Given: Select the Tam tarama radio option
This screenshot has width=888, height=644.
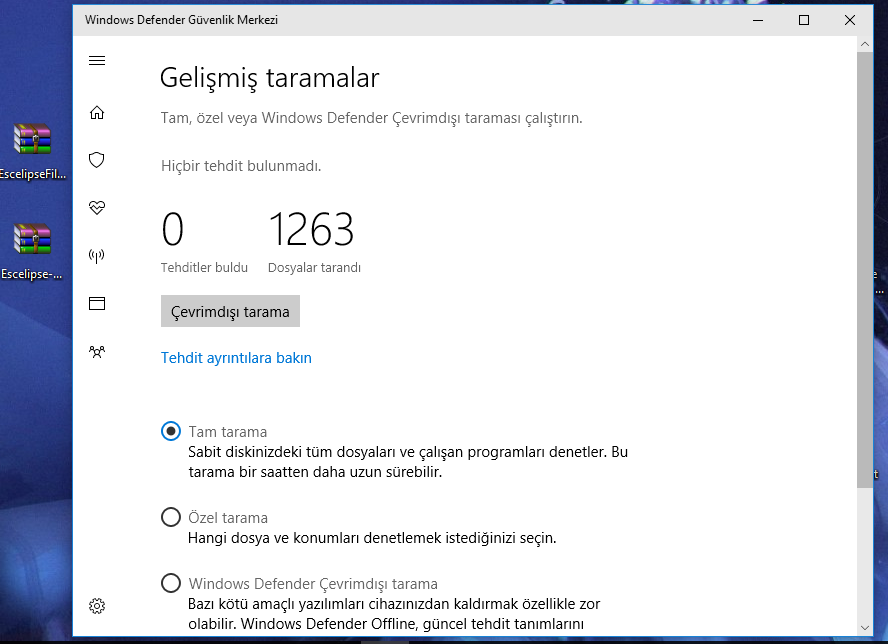Looking at the screenshot, I should [170, 432].
